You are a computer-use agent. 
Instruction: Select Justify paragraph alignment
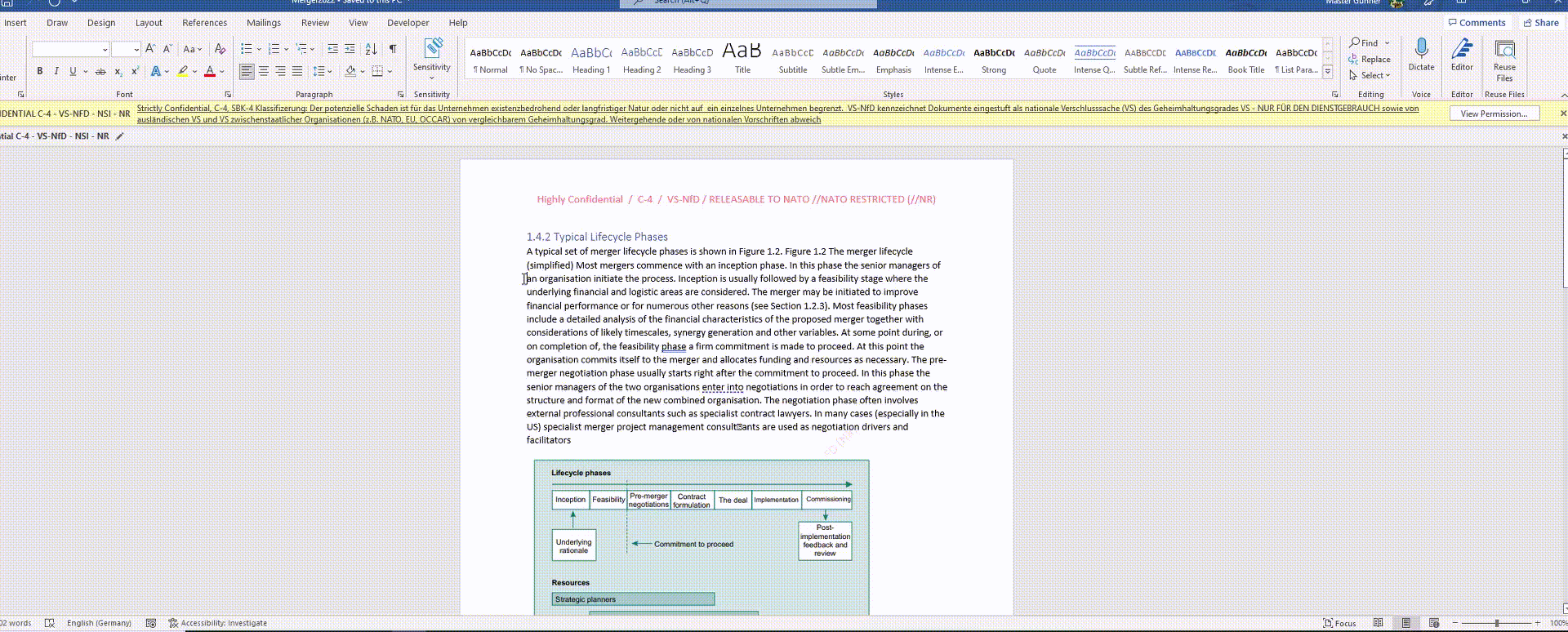click(x=297, y=72)
